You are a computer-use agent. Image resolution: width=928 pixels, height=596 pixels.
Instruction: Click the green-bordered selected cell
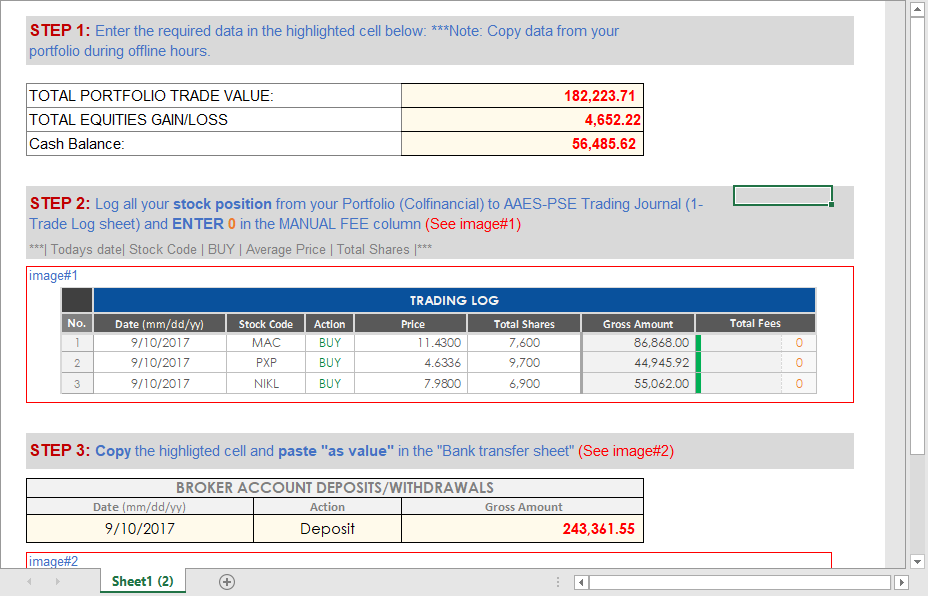tap(782, 195)
